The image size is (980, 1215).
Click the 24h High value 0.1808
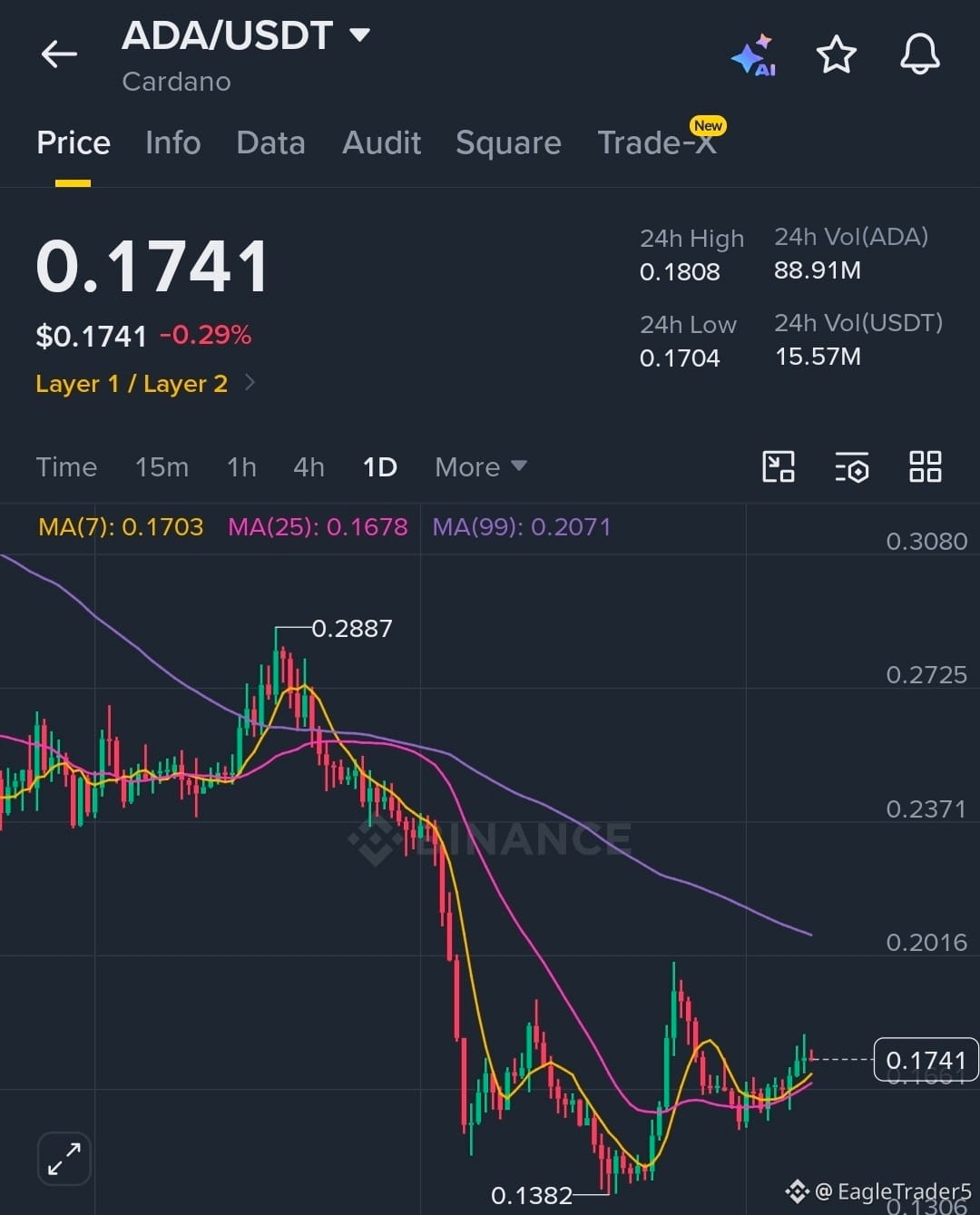click(680, 271)
